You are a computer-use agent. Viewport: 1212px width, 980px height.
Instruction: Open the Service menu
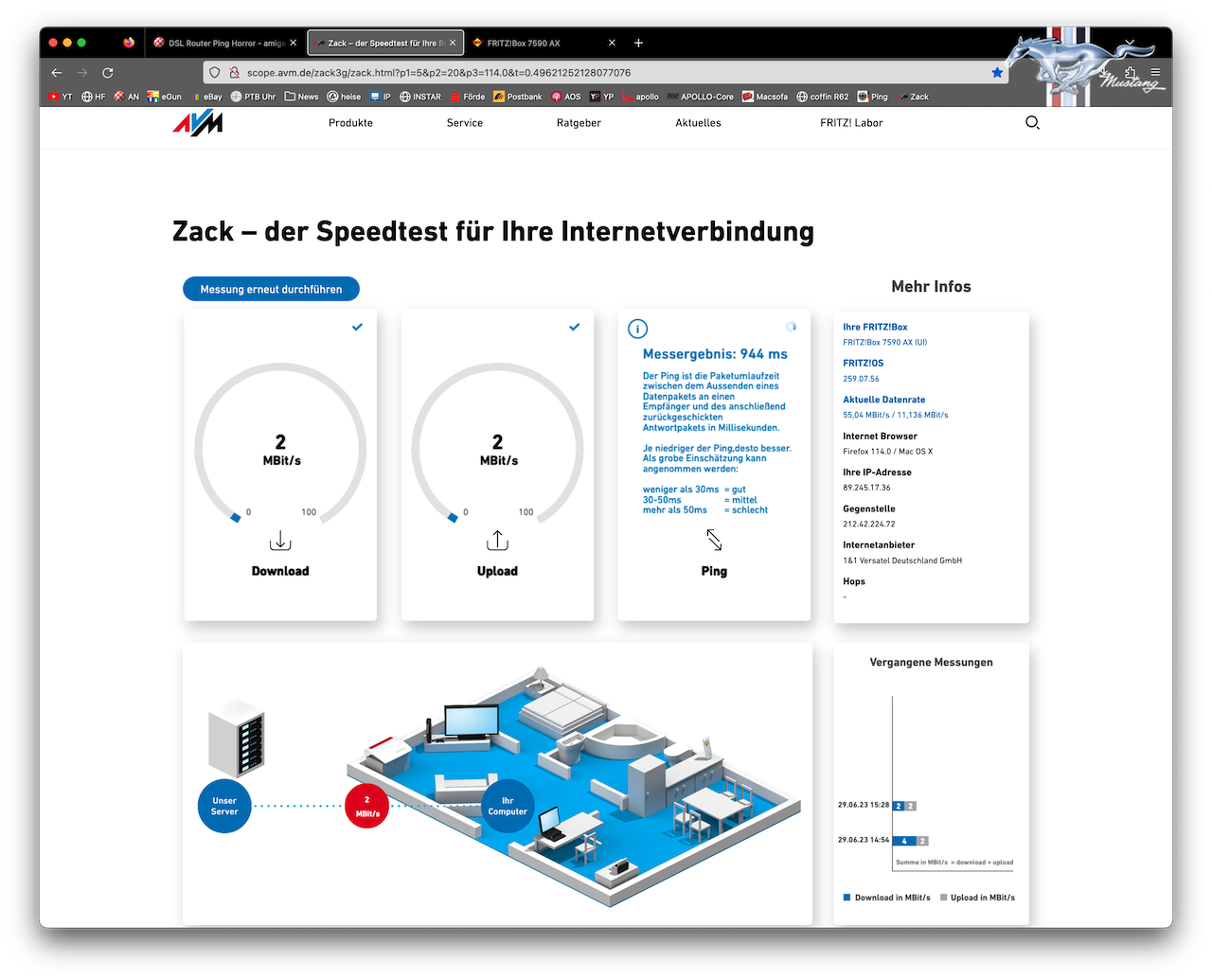(x=465, y=123)
